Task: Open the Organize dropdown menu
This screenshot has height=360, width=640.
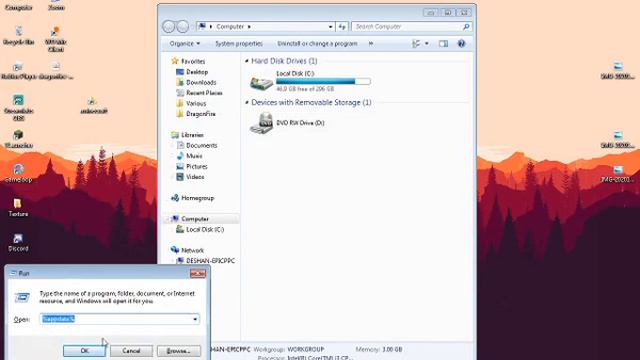Action: coord(185,44)
